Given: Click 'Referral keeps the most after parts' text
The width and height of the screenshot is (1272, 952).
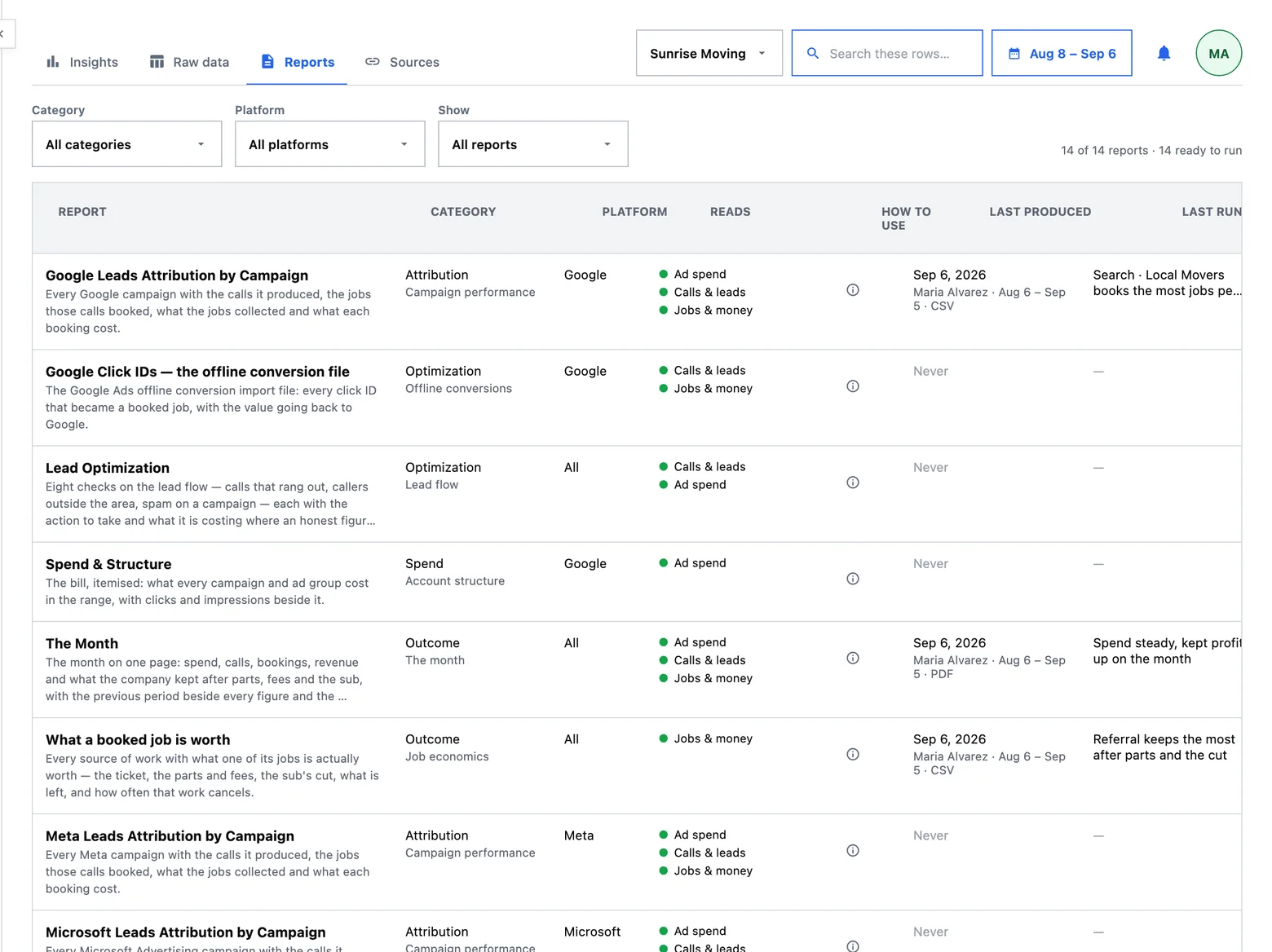Looking at the screenshot, I should [x=1164, y=747].
